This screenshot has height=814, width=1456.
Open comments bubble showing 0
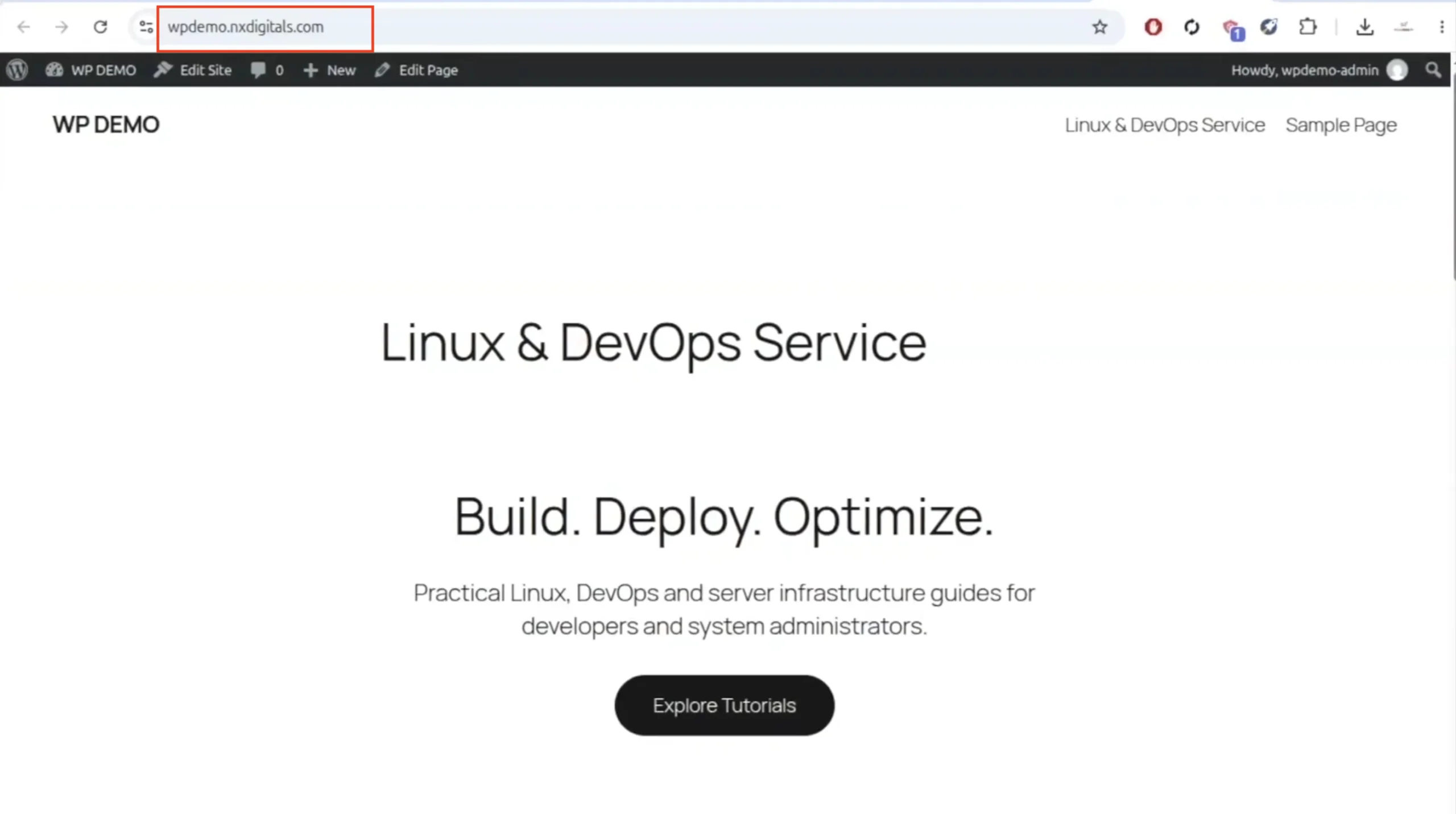click(267, 70)
